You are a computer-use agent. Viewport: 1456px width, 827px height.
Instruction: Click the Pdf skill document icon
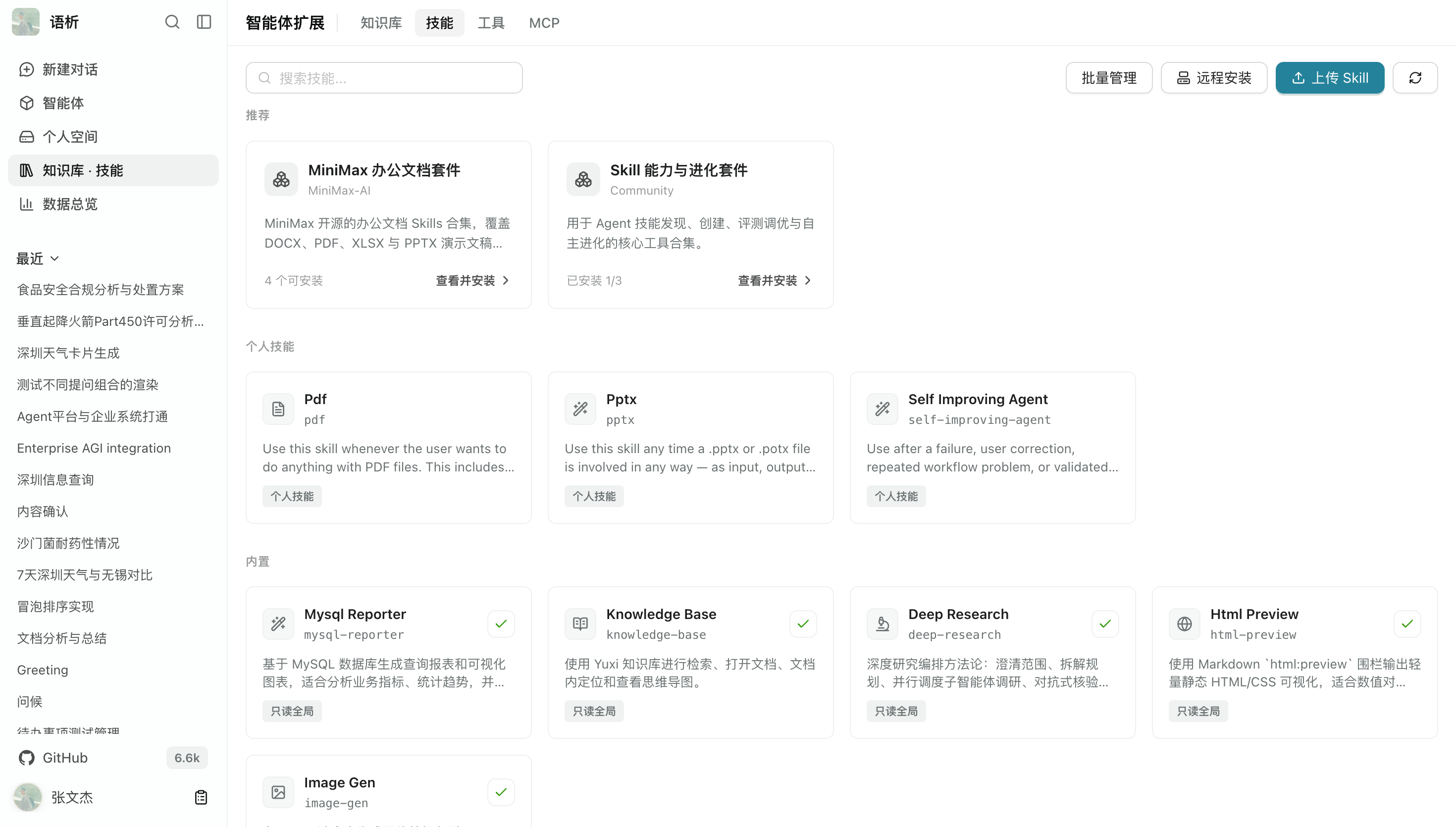[x=278, y=409]
